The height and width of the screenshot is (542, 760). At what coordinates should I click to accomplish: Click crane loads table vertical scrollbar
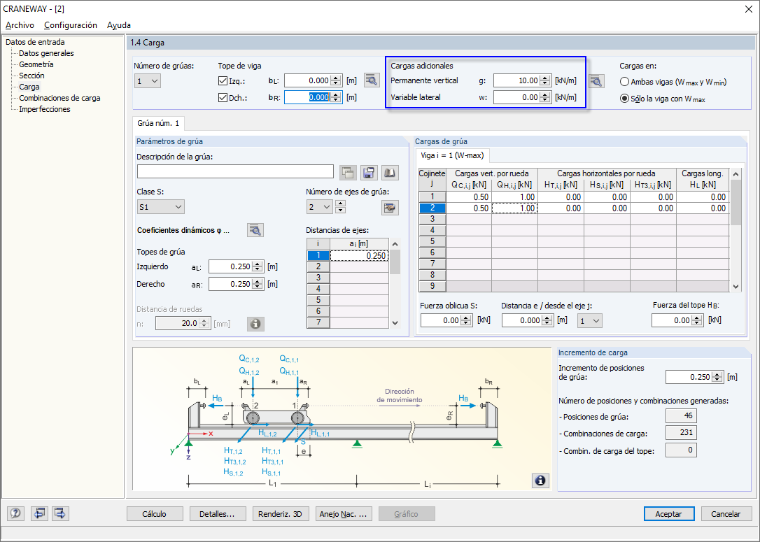736,230
